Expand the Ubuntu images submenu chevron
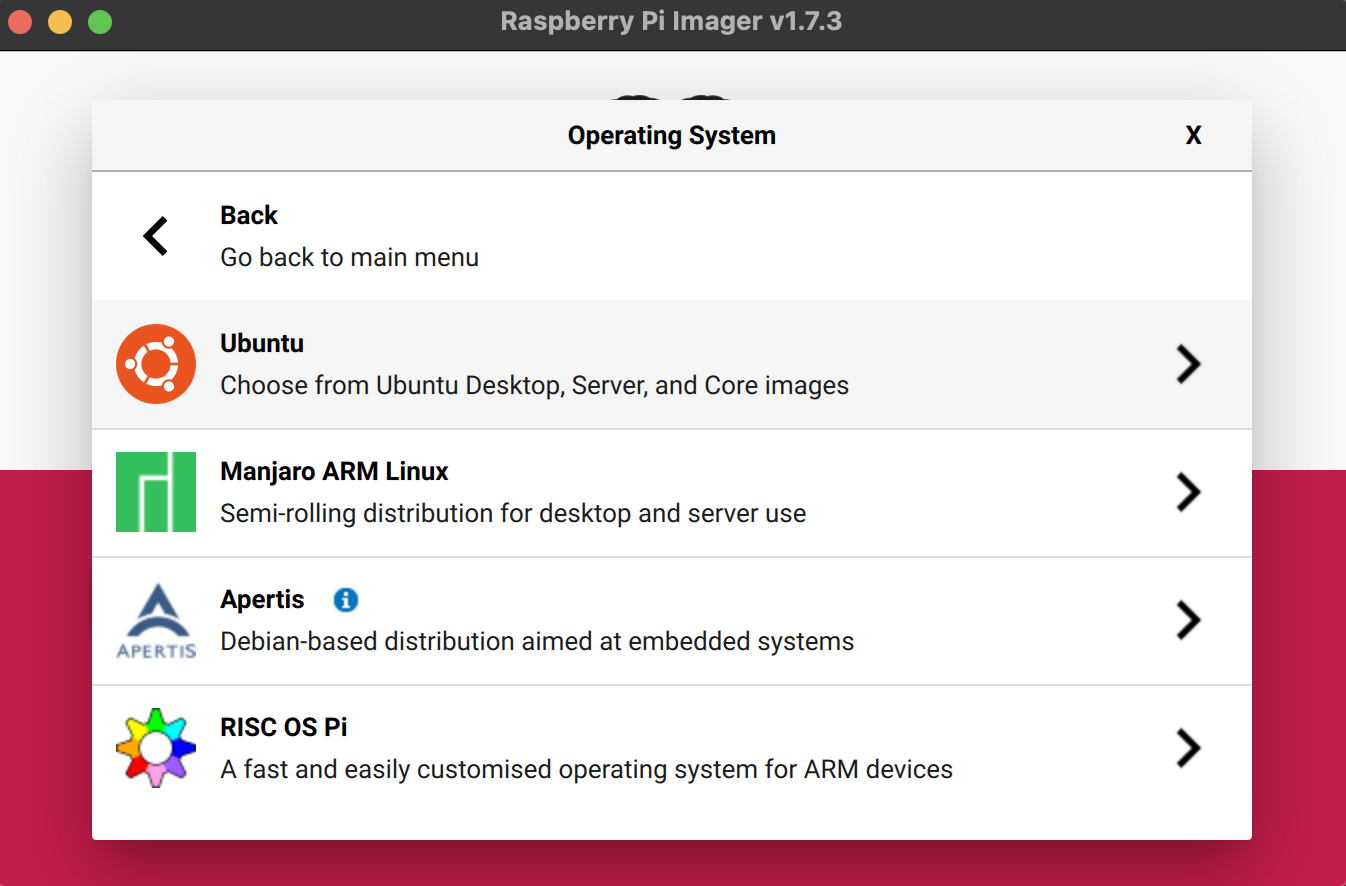This screenshot has height=886, width=1346. click(x=1188, y=364)
